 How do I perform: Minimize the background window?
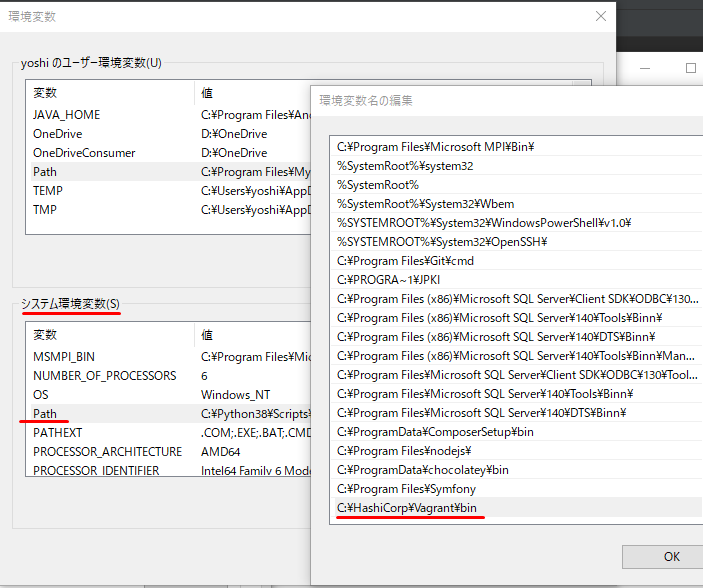[645, 68]
